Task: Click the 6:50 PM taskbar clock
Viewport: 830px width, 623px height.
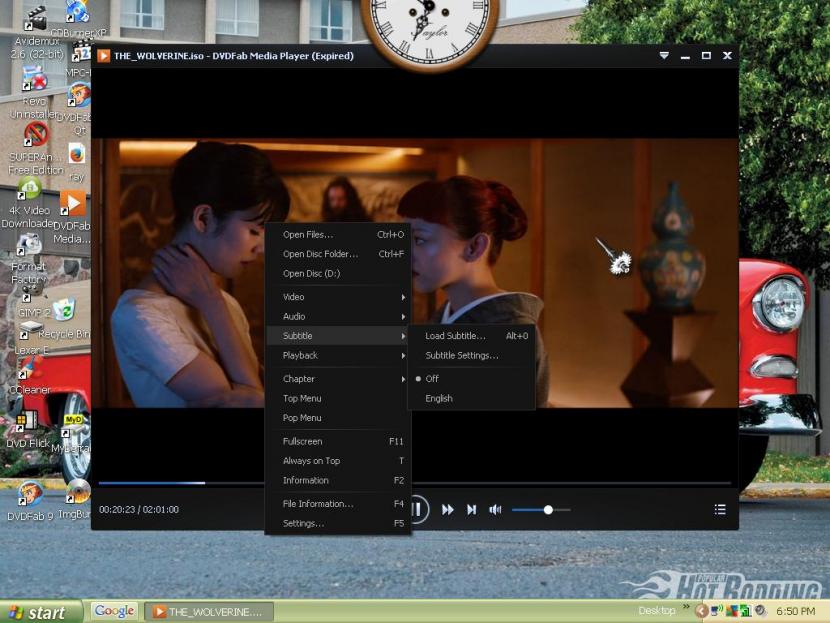Action: pos(796,611)
